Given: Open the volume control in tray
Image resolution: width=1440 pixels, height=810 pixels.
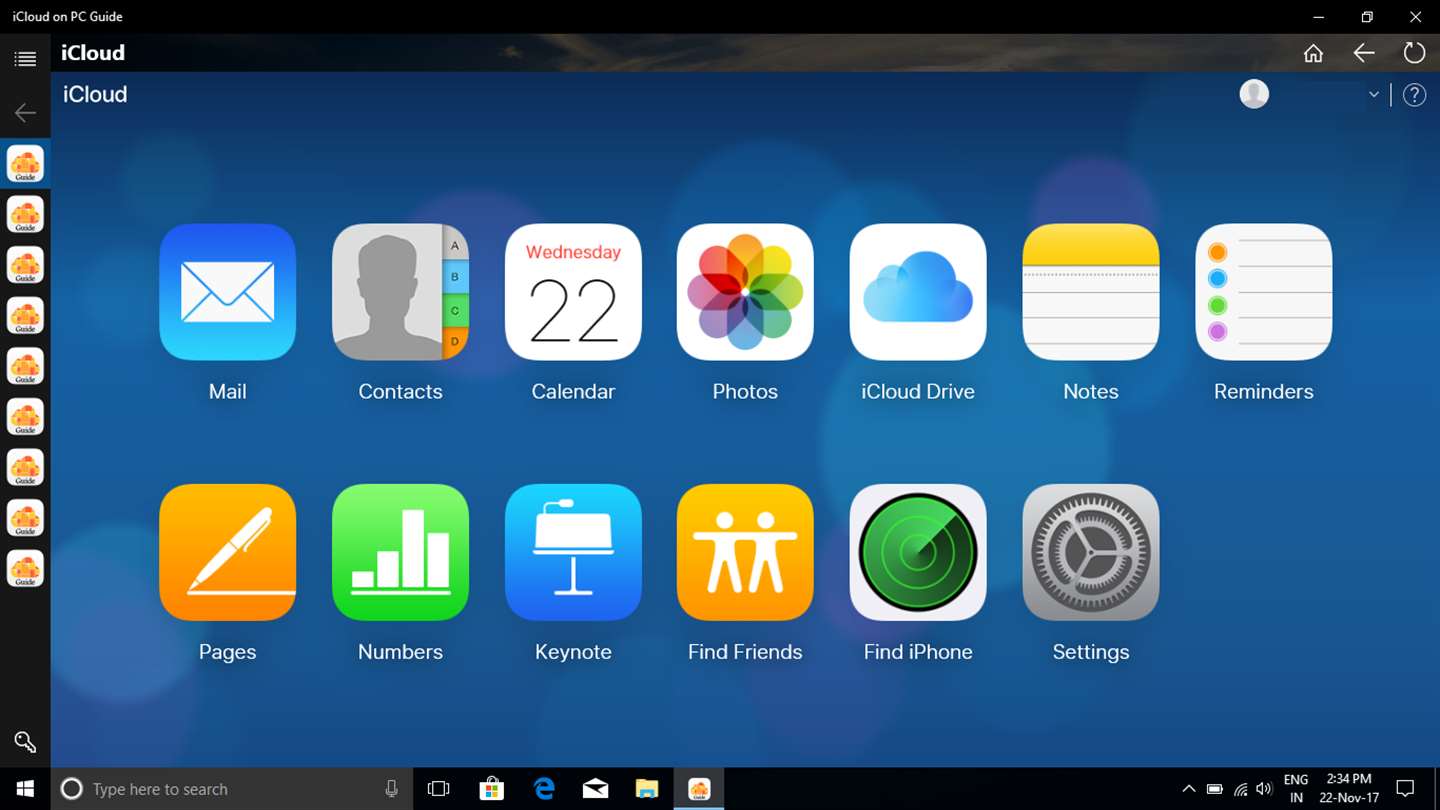Looking at the screenshot, I should click(1264, 789).
